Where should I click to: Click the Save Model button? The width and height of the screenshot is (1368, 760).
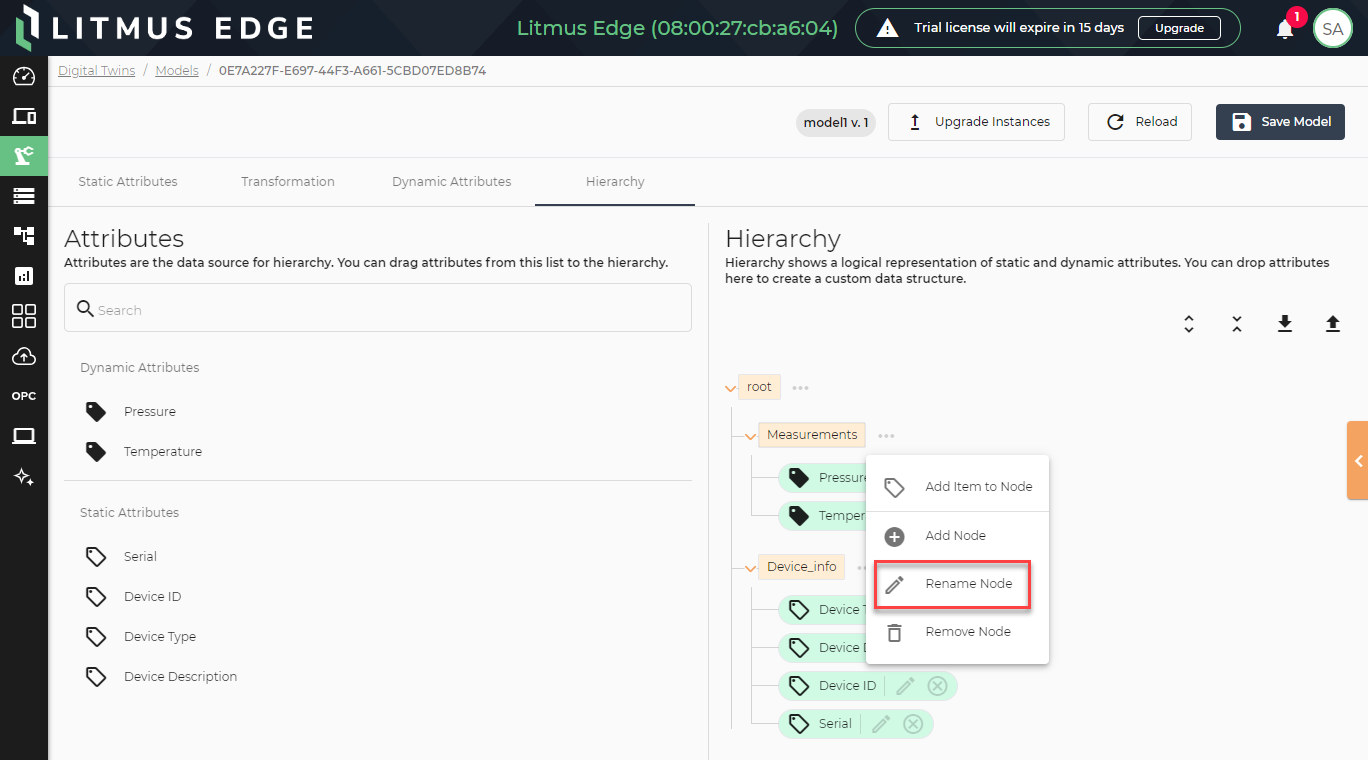click(1280, 121)
